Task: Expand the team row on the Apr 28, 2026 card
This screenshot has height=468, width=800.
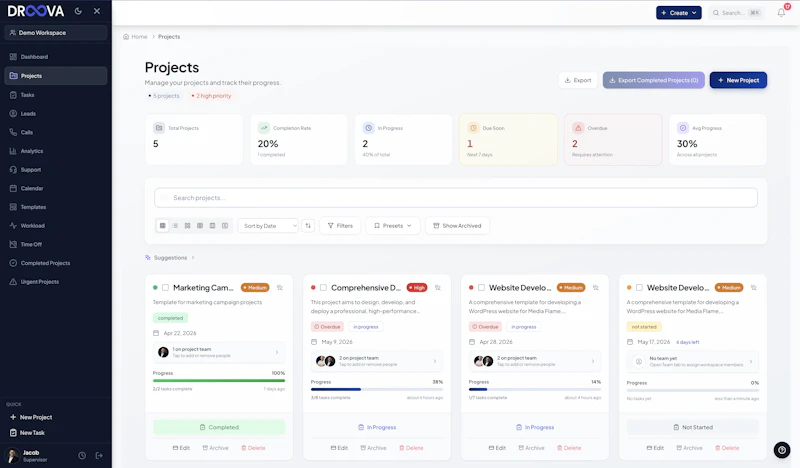Action: (x=535, y=361)
